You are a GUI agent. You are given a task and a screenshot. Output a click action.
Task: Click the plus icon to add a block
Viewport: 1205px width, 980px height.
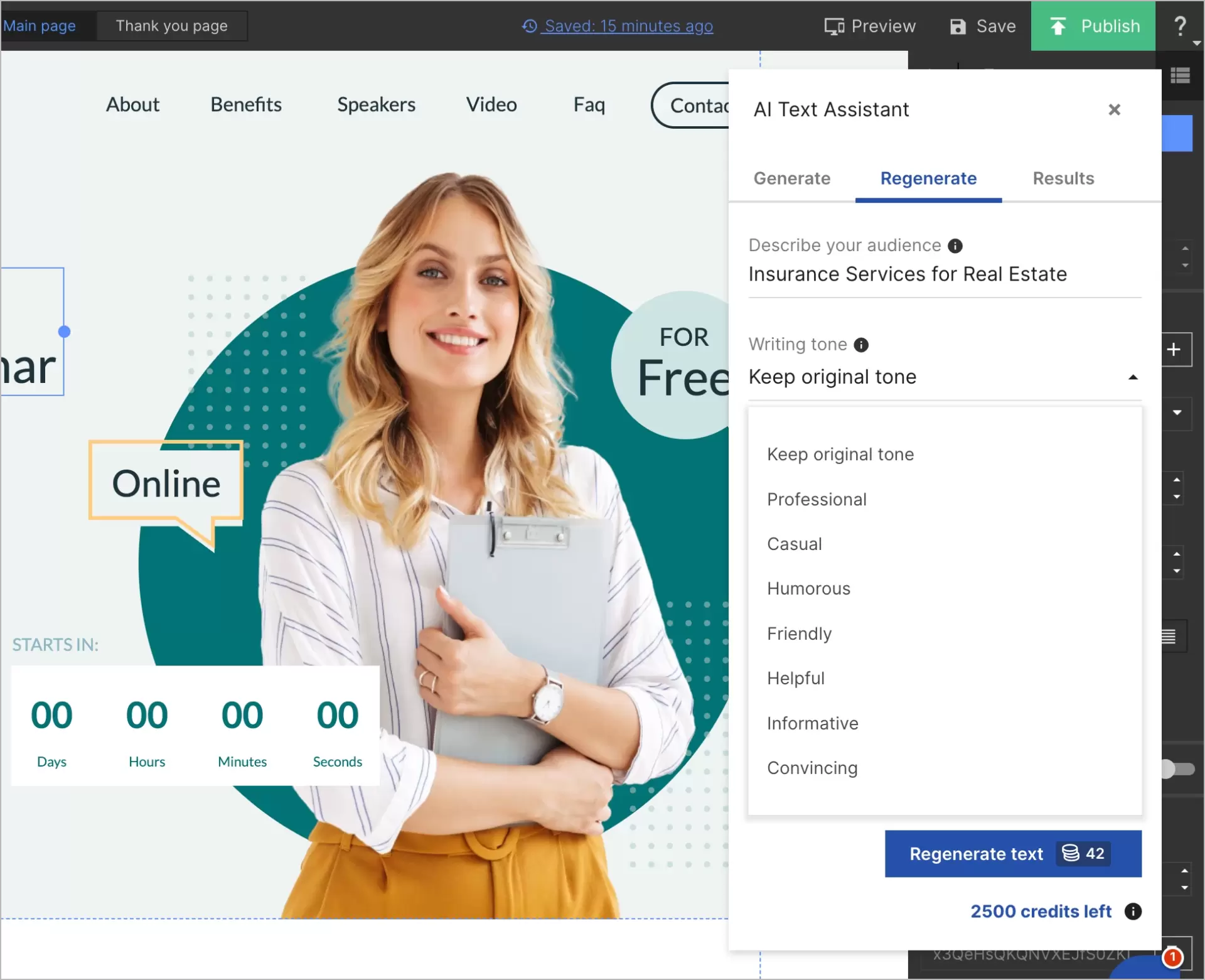[x=1175, y=349]
